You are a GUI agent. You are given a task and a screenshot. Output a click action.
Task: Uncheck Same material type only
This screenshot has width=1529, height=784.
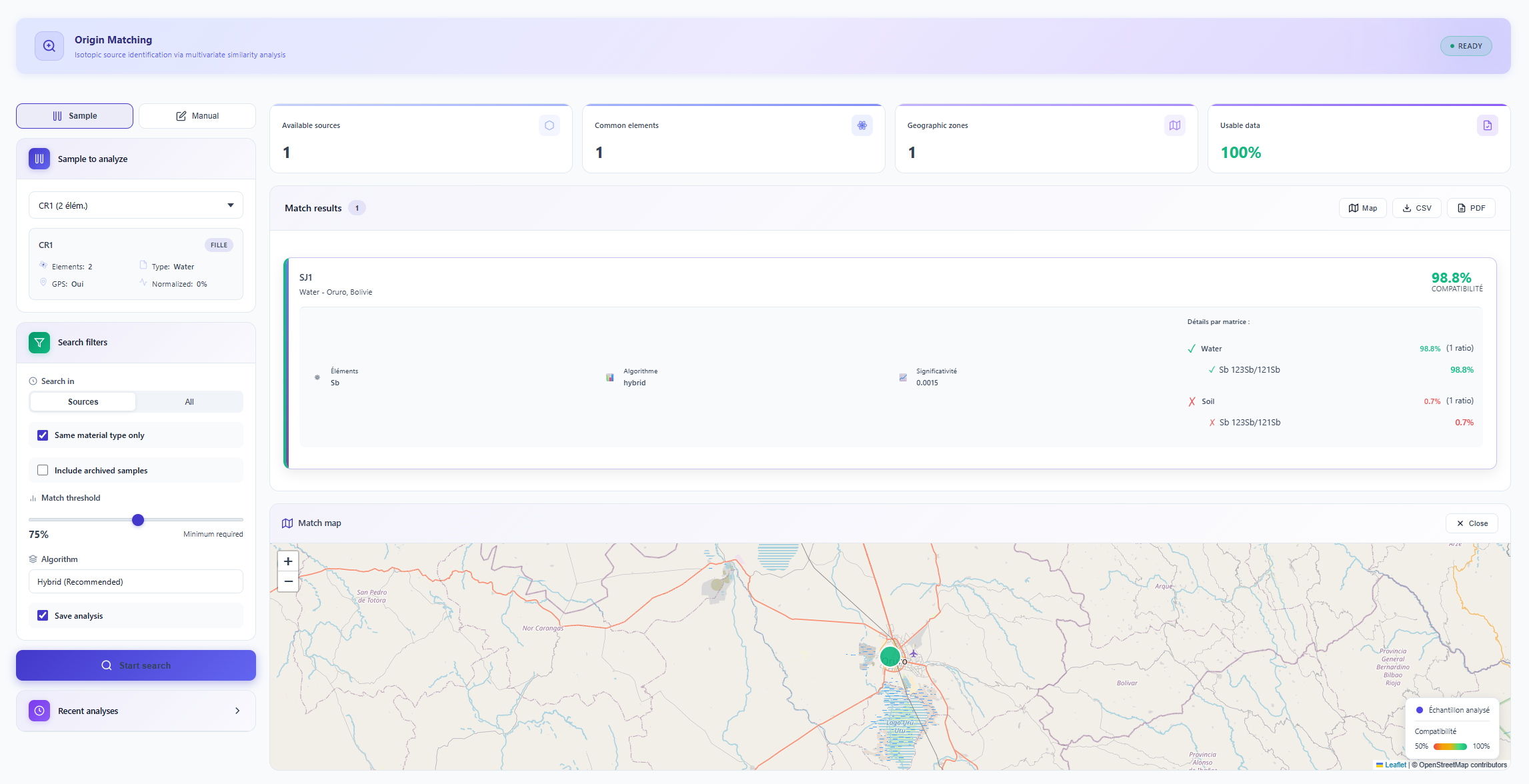click(x=43, y=435)
